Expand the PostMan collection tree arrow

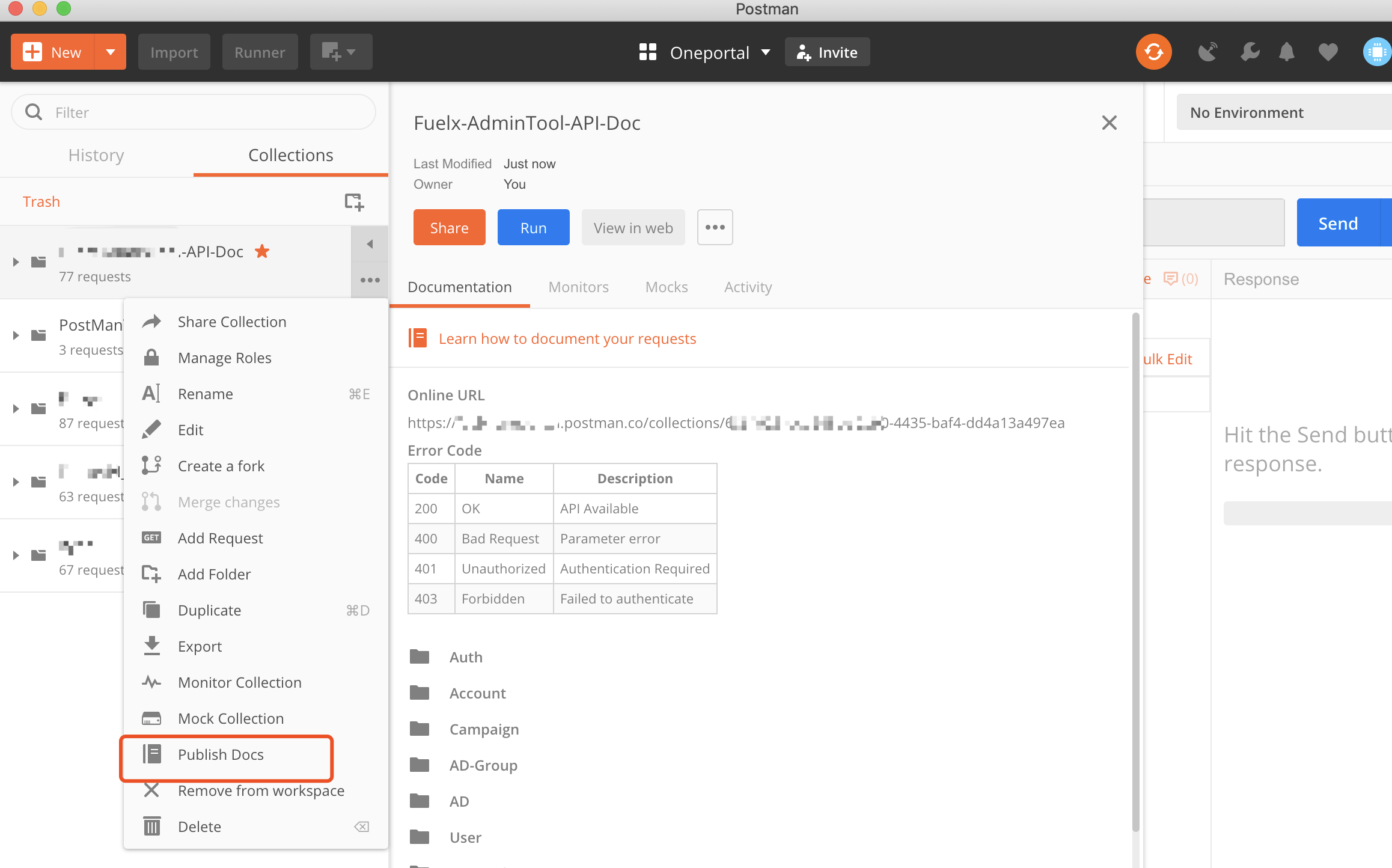16,335
